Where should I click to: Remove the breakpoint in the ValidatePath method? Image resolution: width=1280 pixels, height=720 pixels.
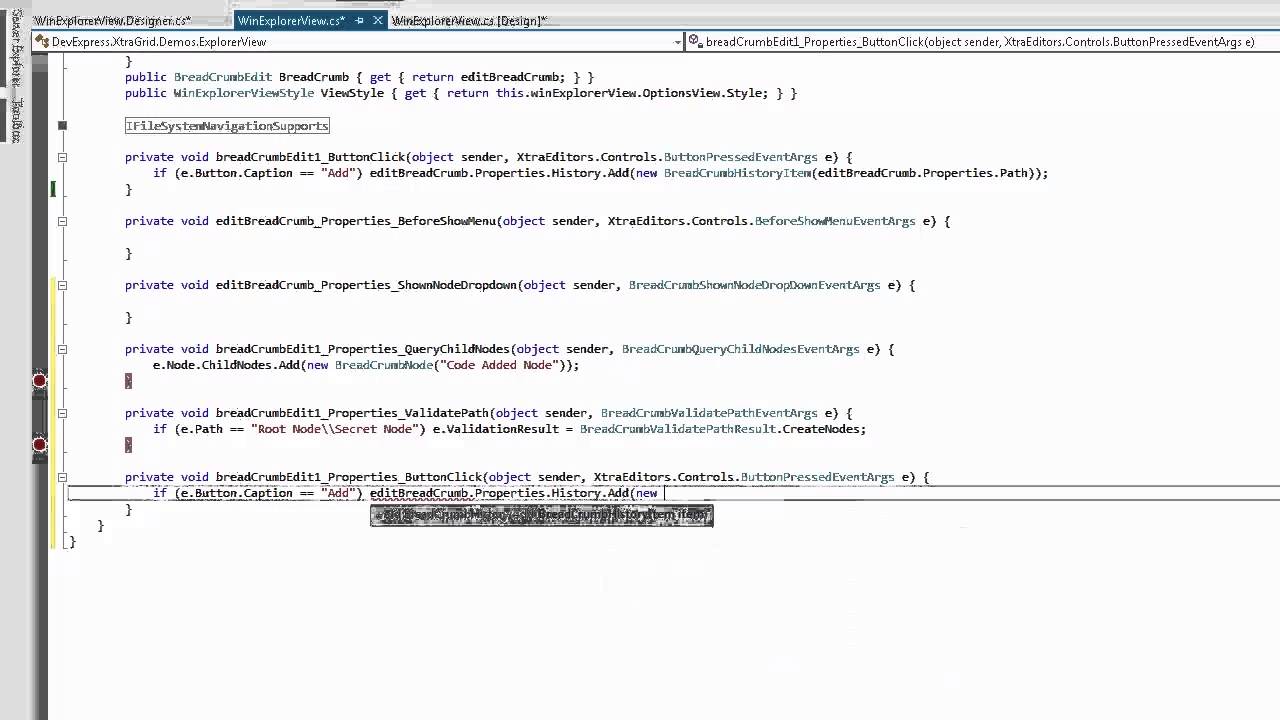pos(39,445)
